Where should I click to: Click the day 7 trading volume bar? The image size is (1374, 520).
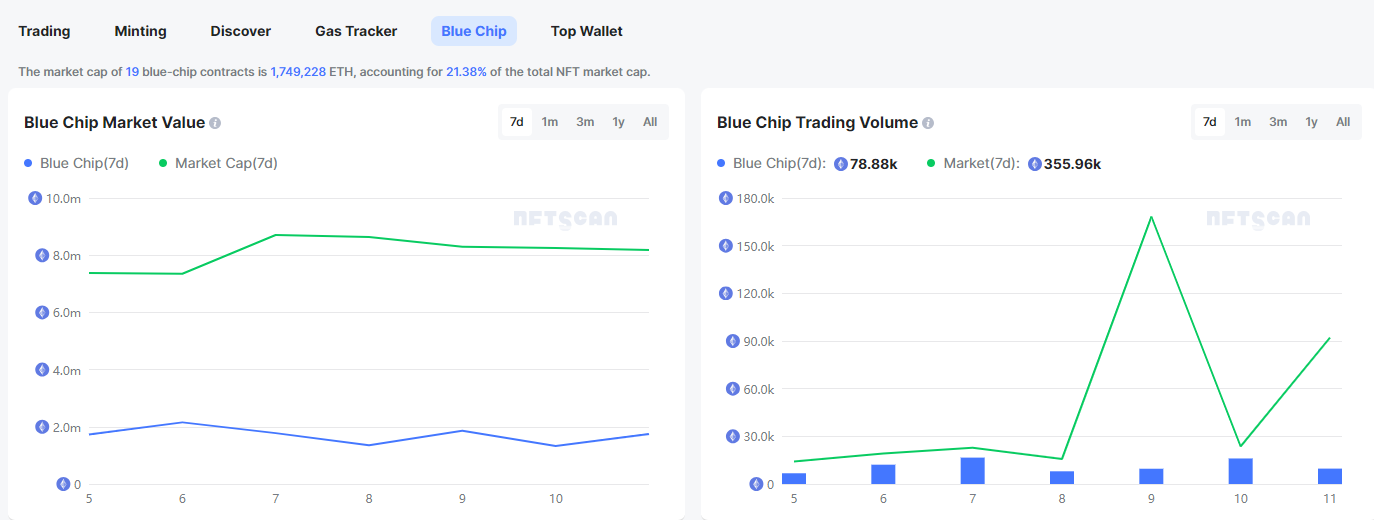pyautogui.click(x=972, y=471)
